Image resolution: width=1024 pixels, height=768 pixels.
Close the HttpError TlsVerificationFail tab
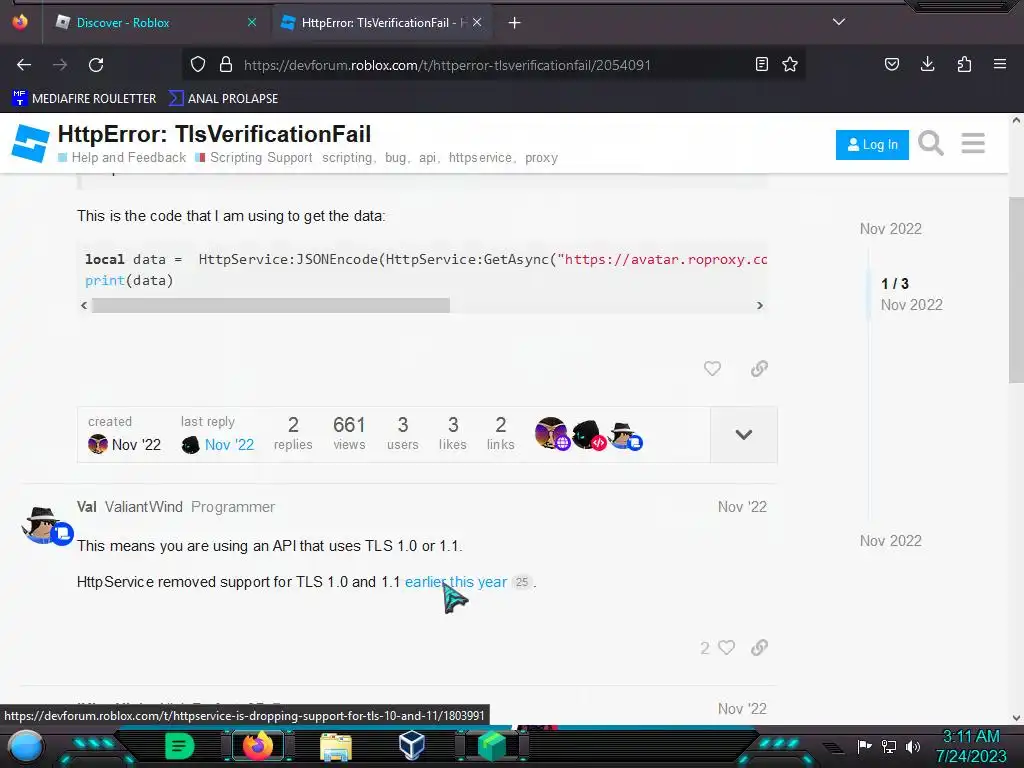pos(477,22)
